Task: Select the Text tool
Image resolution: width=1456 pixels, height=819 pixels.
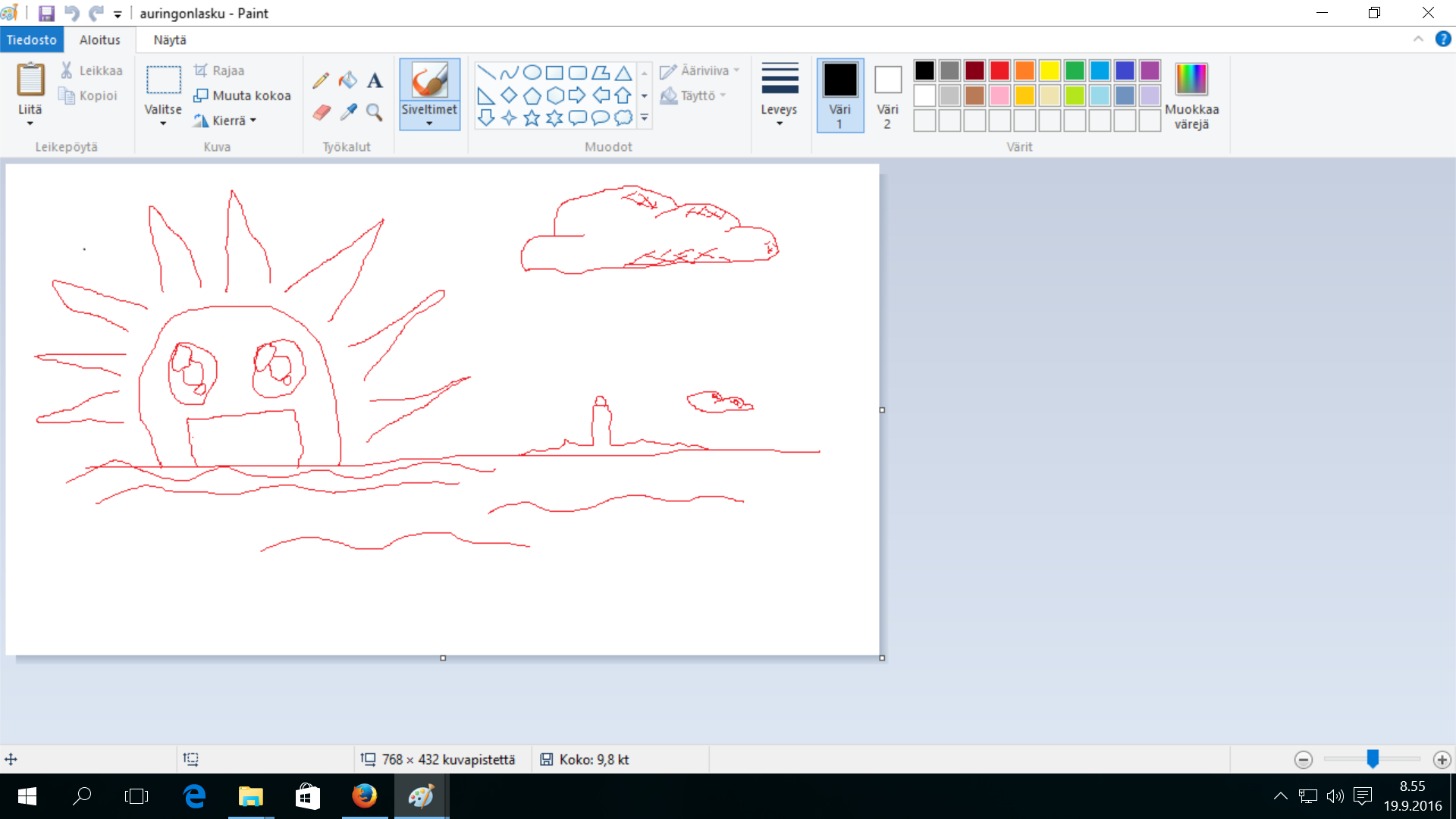Action: [375, 80]
